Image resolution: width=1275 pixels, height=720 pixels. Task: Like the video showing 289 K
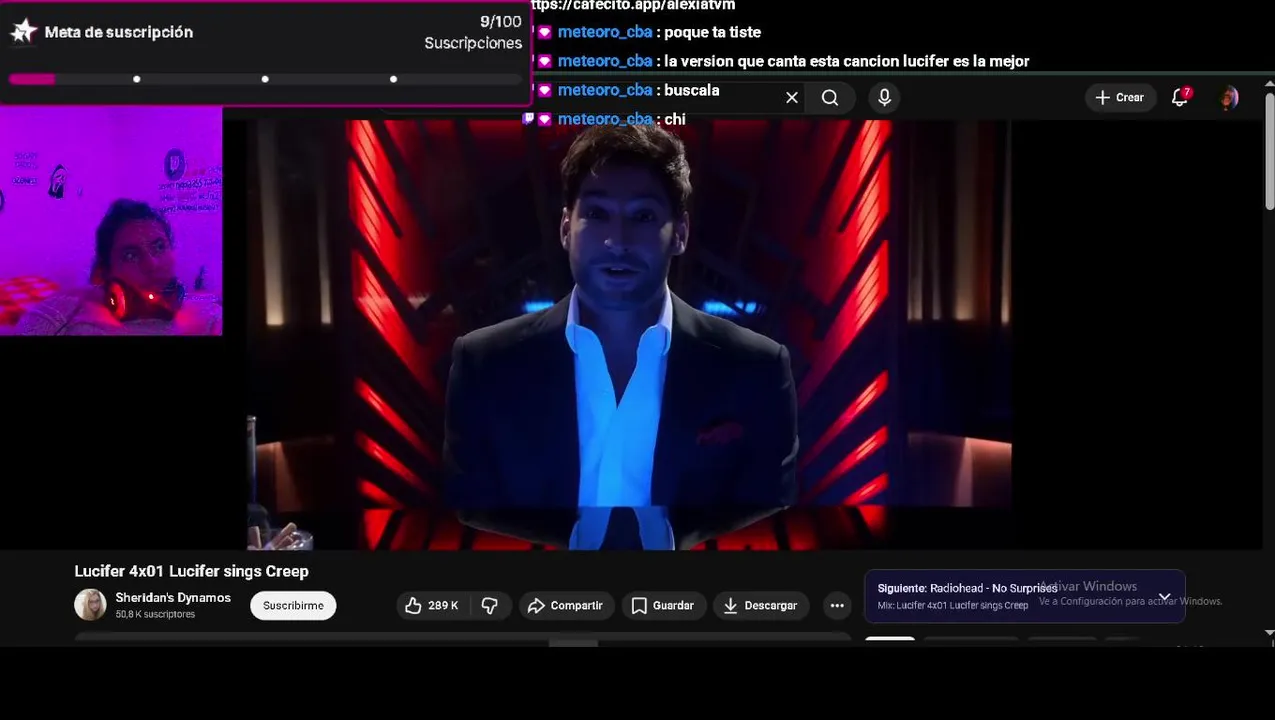click(x=432, y=605)
